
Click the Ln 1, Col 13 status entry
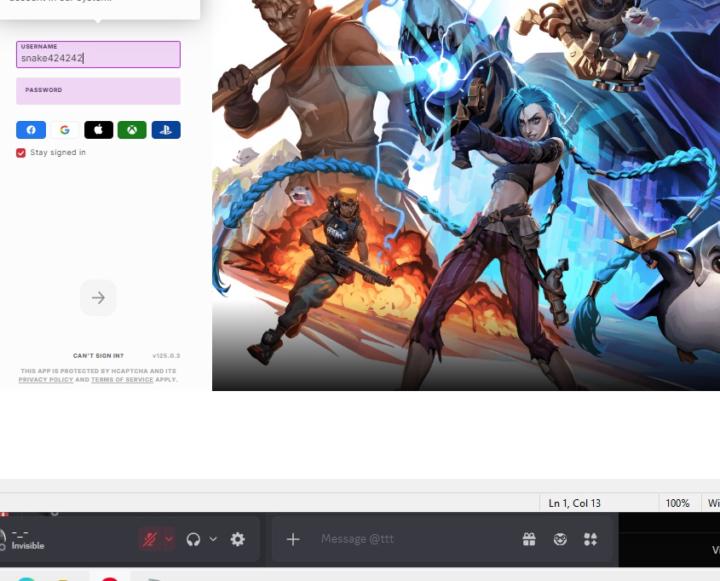coord(574,503)
